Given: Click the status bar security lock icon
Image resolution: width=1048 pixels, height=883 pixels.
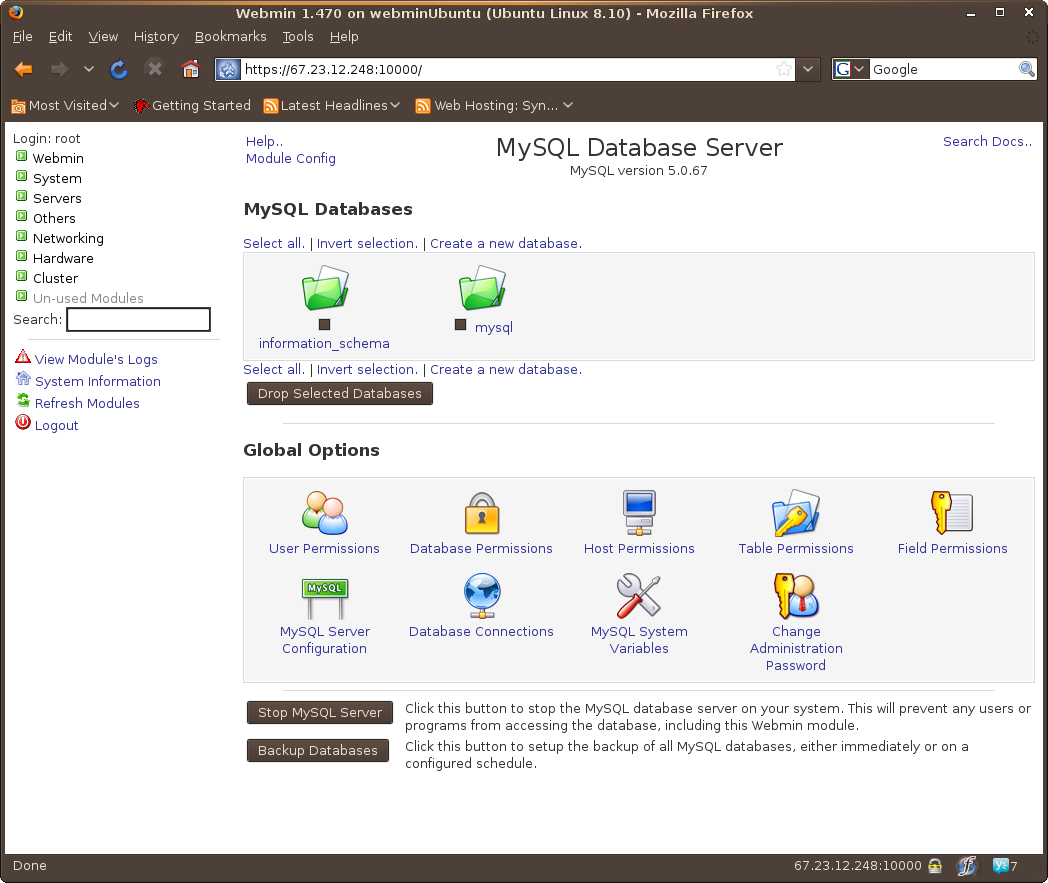Looking at the screenshot, I should (x=935, y=866).
